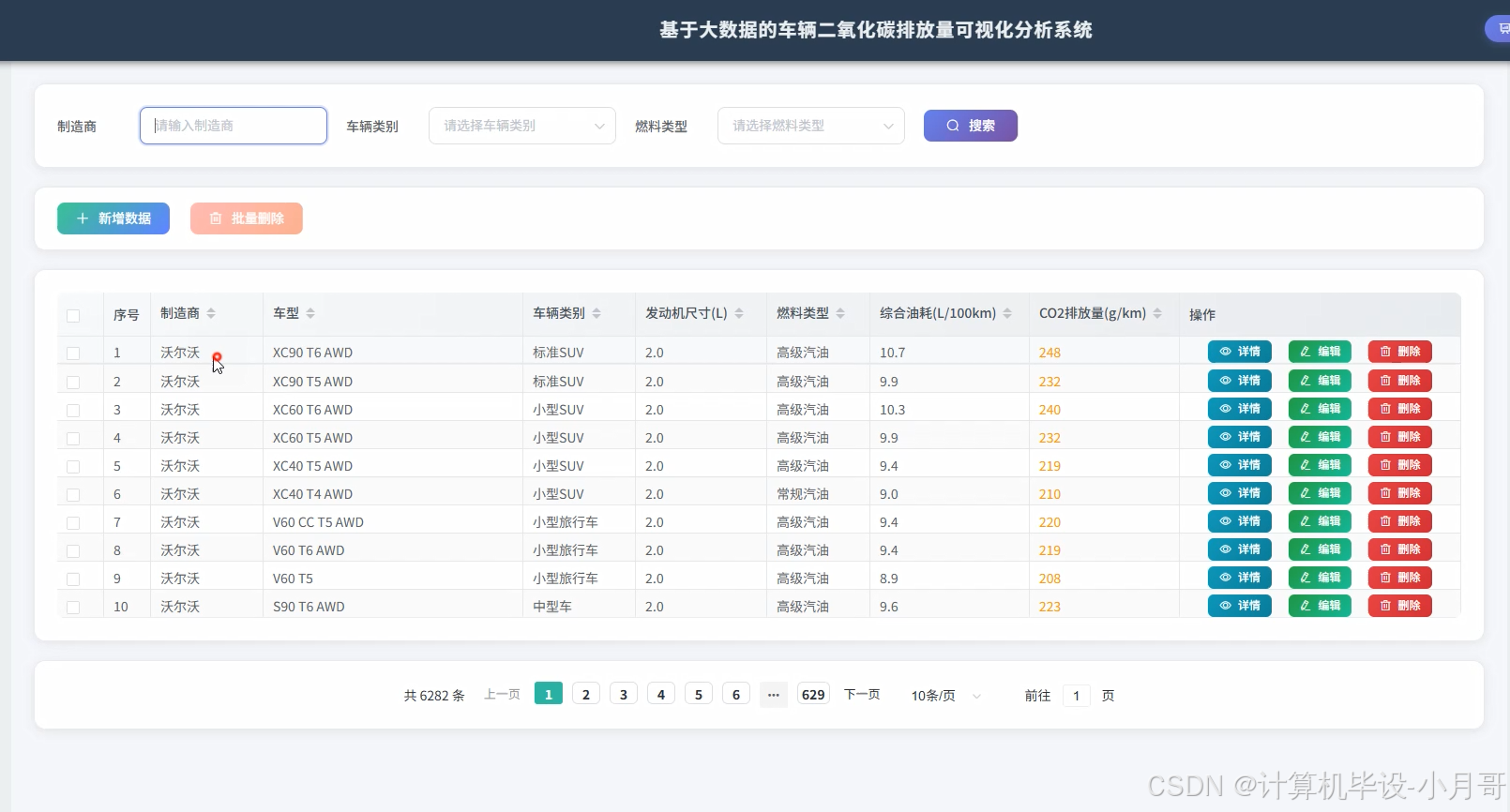Check the row 8 checkbox
Viewport: 1510px width, 812px height.
73,551
